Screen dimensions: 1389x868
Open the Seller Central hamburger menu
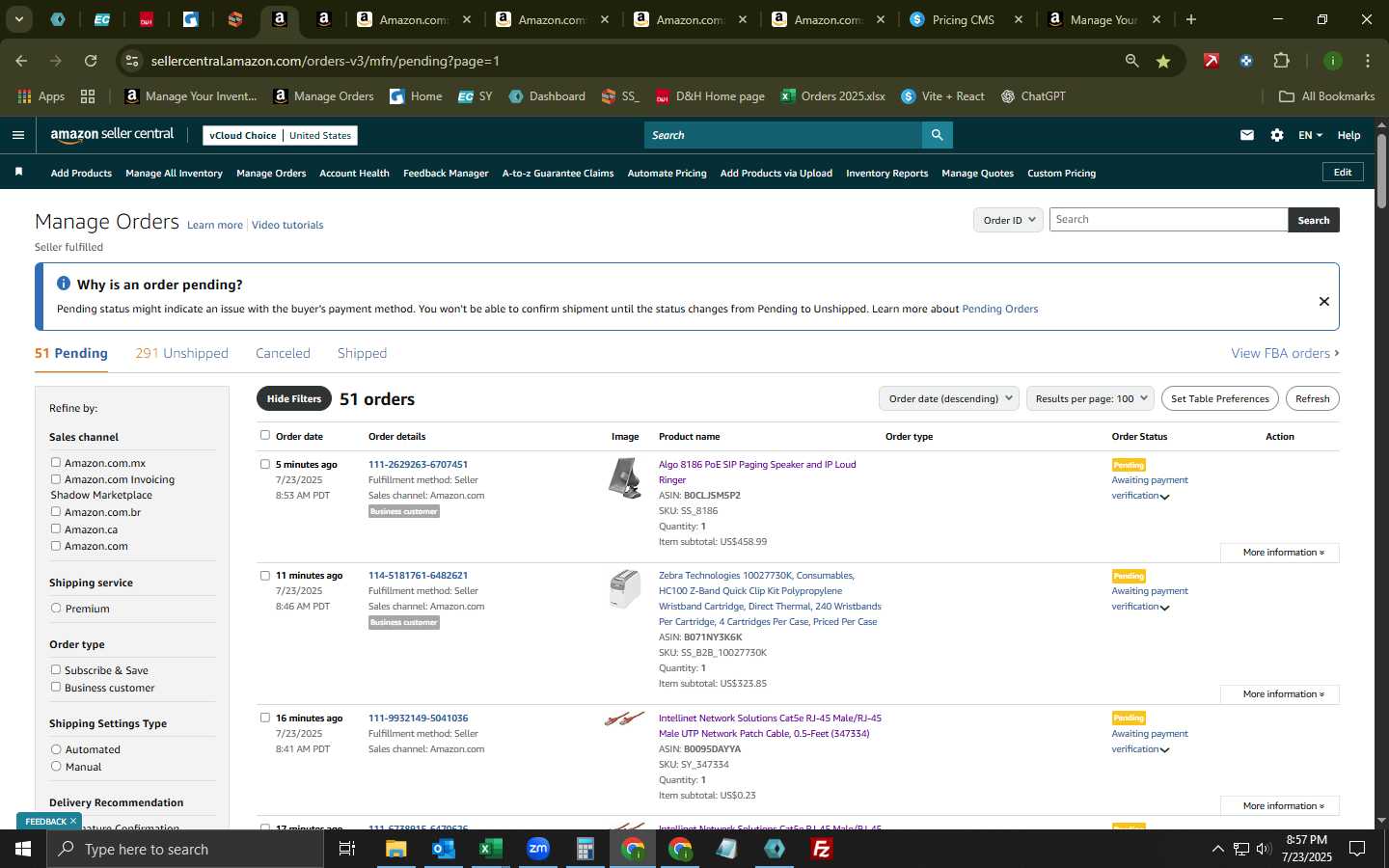point(17,135)
